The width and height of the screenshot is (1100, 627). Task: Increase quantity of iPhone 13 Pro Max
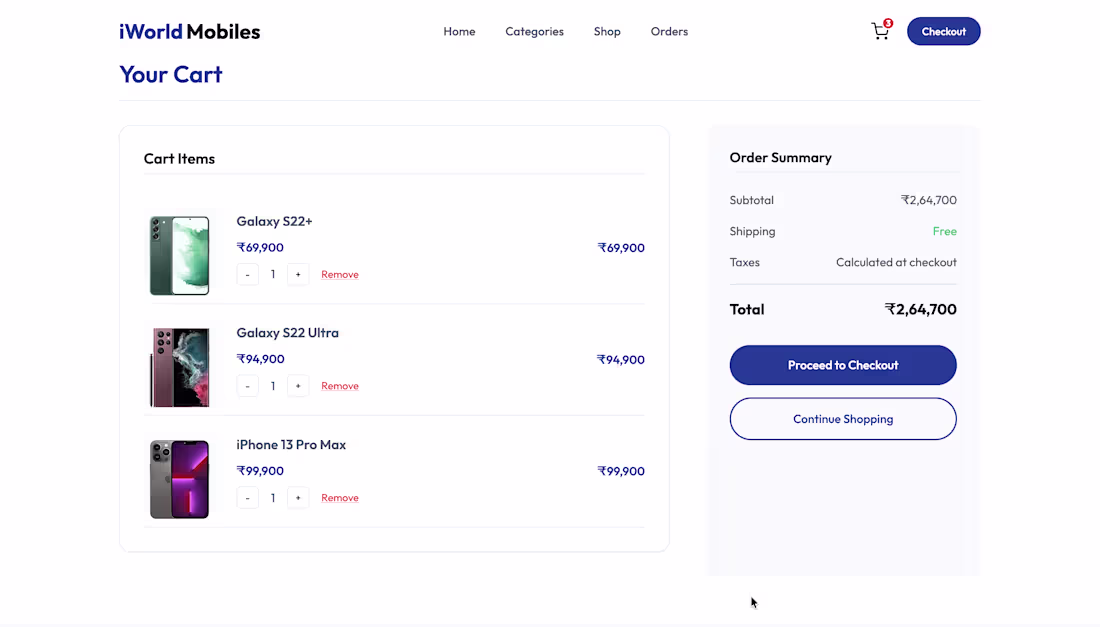pos(297,498)
